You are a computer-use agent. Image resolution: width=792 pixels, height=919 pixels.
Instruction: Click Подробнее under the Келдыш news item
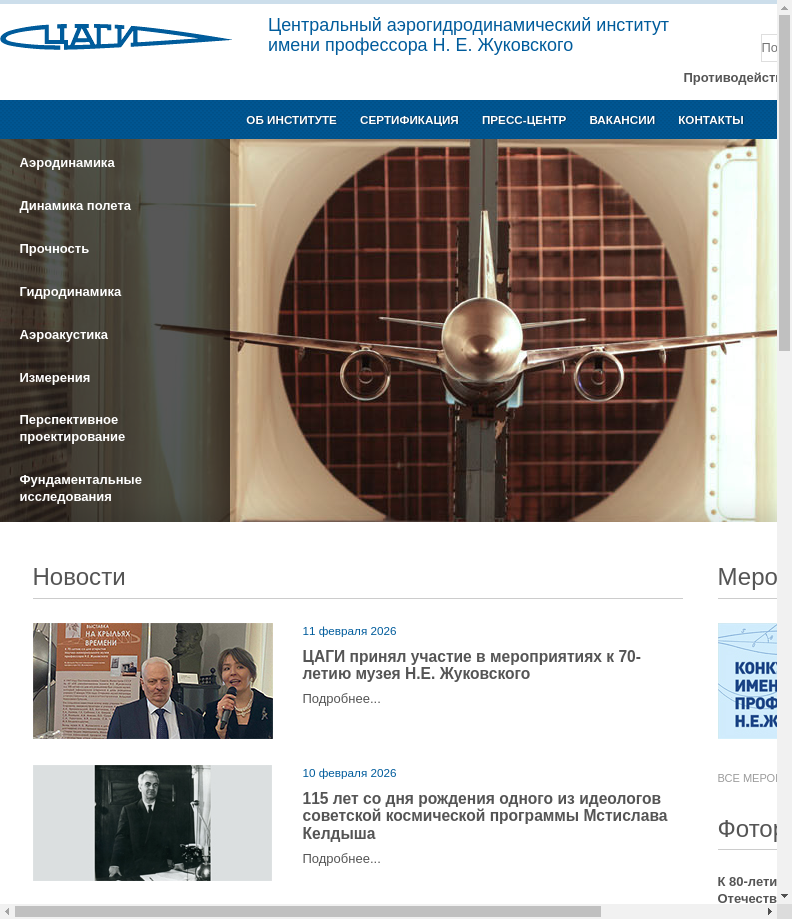[x=341, y=859]
